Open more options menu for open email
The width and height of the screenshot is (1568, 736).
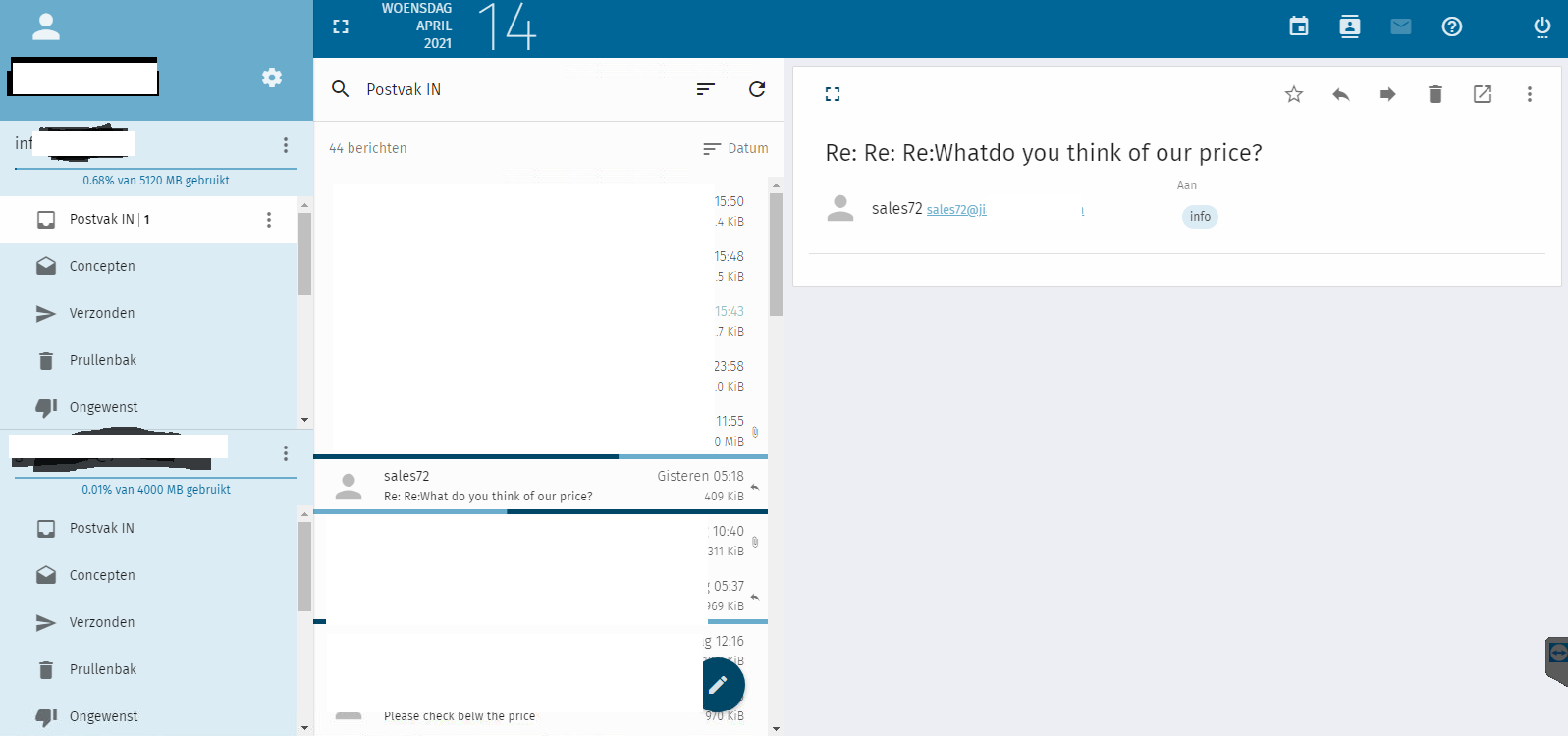point(1529,94)
